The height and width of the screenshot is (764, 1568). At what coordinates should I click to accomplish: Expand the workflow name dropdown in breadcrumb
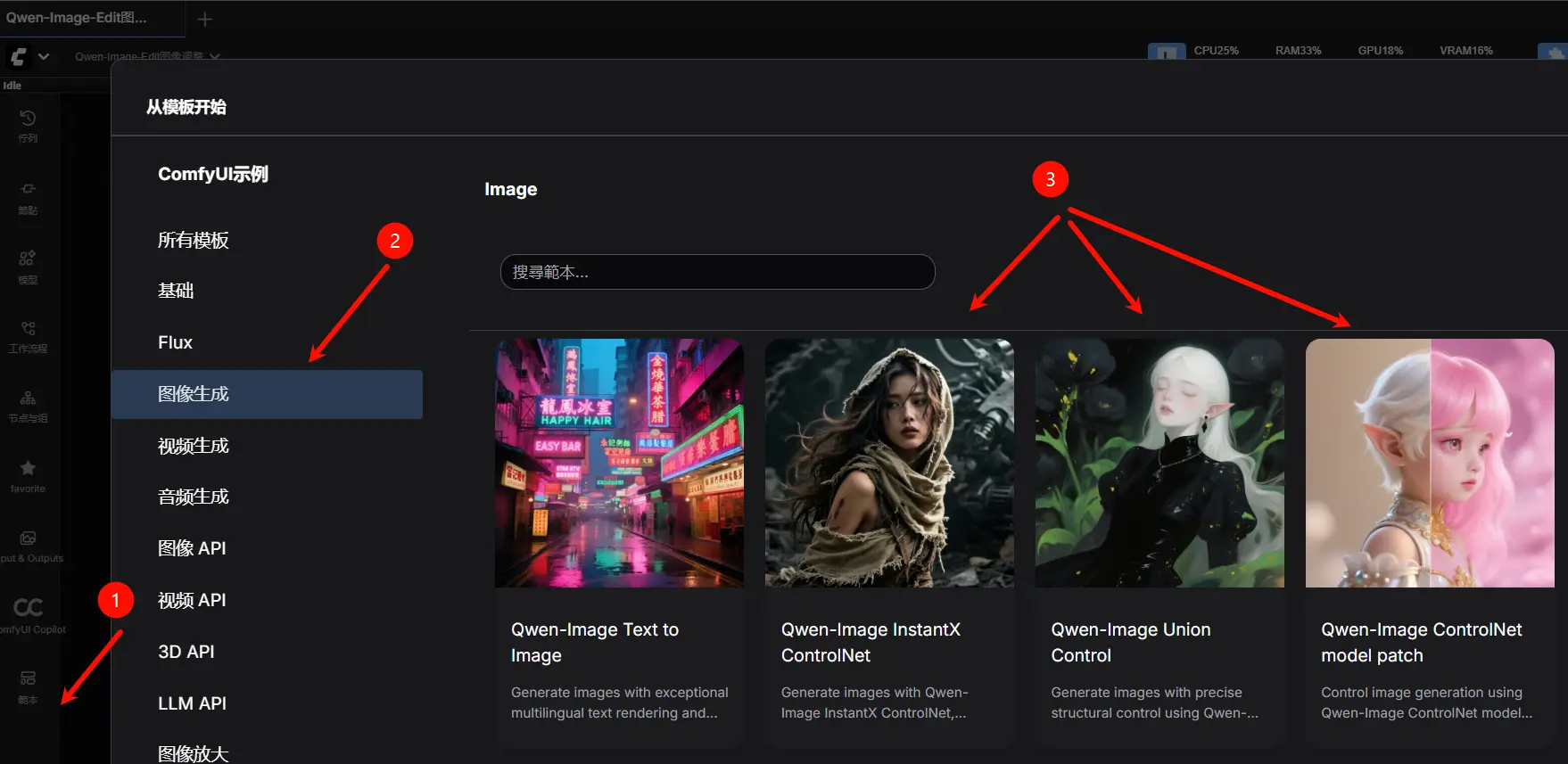click(214, 56)
